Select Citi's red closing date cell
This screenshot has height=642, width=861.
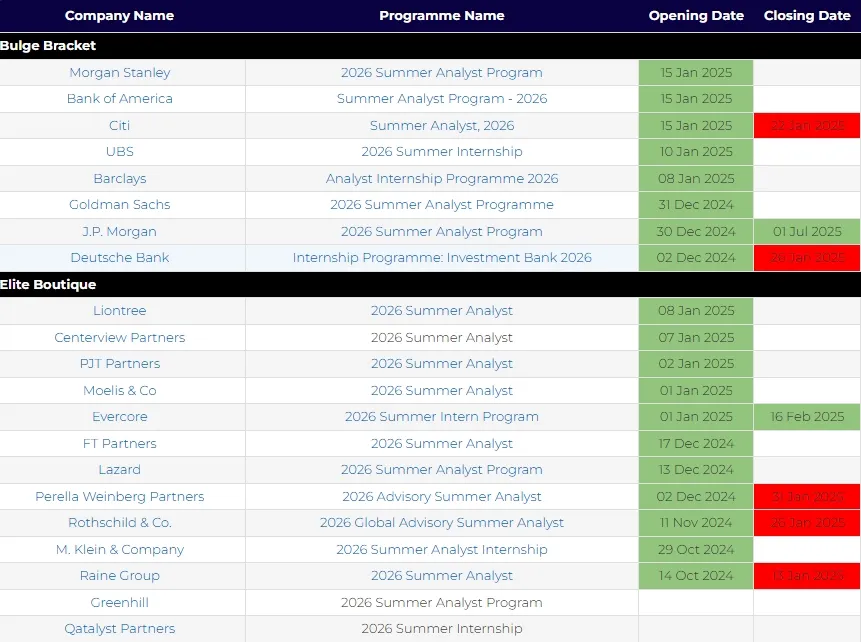click(x=807, y=126)
